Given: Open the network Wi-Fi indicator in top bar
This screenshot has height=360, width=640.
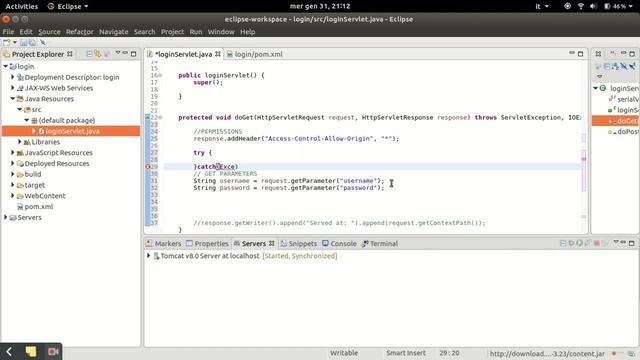Looking at the screenshot, I should point(581,6).
